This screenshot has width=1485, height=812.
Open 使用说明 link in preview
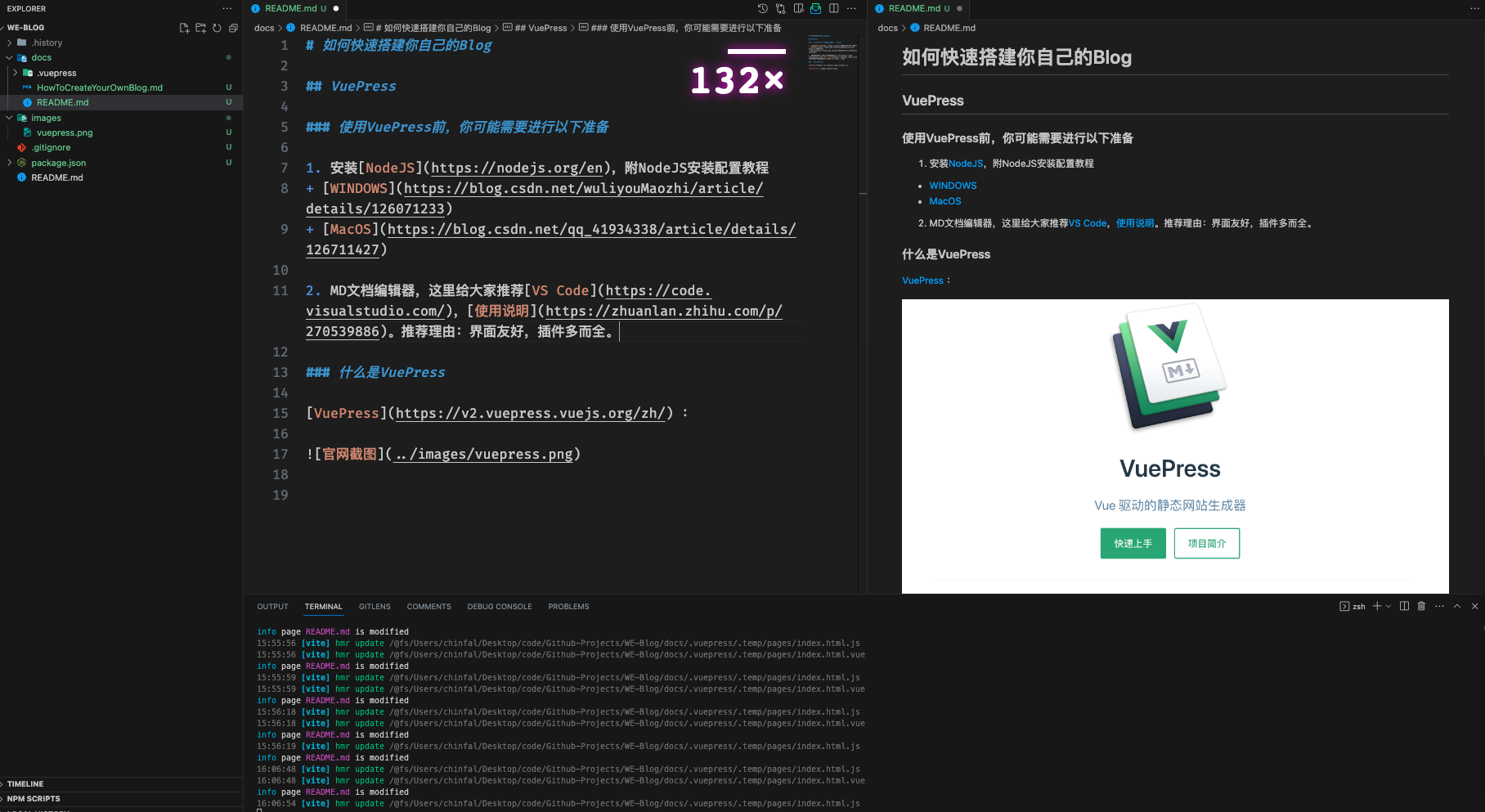click(x=1135, y=223)
